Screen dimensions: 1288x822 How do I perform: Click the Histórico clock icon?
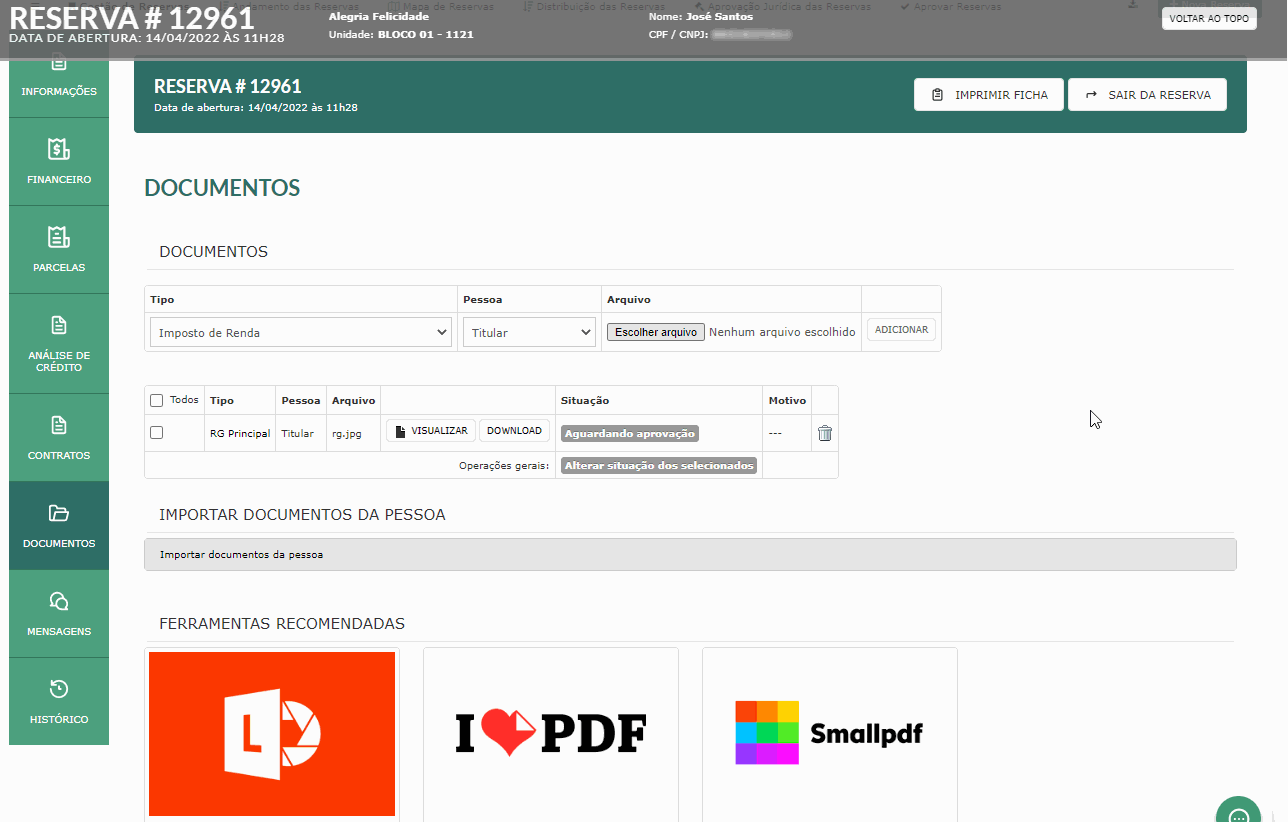tap(59, 689)
